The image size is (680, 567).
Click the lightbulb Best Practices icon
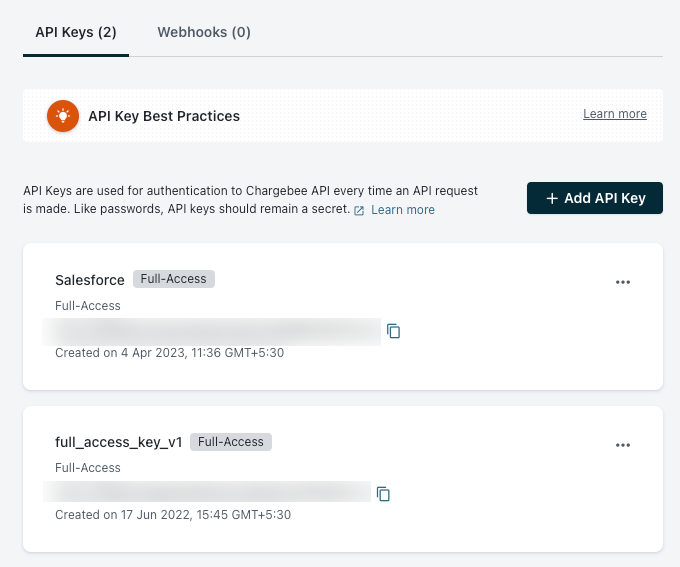click(x=63, y=116)
